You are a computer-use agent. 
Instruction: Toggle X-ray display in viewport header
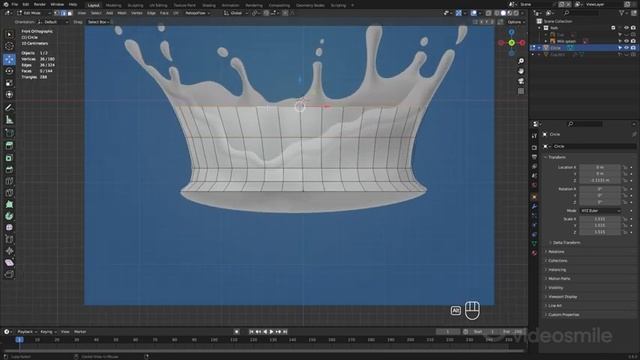(x=489, y=13)
